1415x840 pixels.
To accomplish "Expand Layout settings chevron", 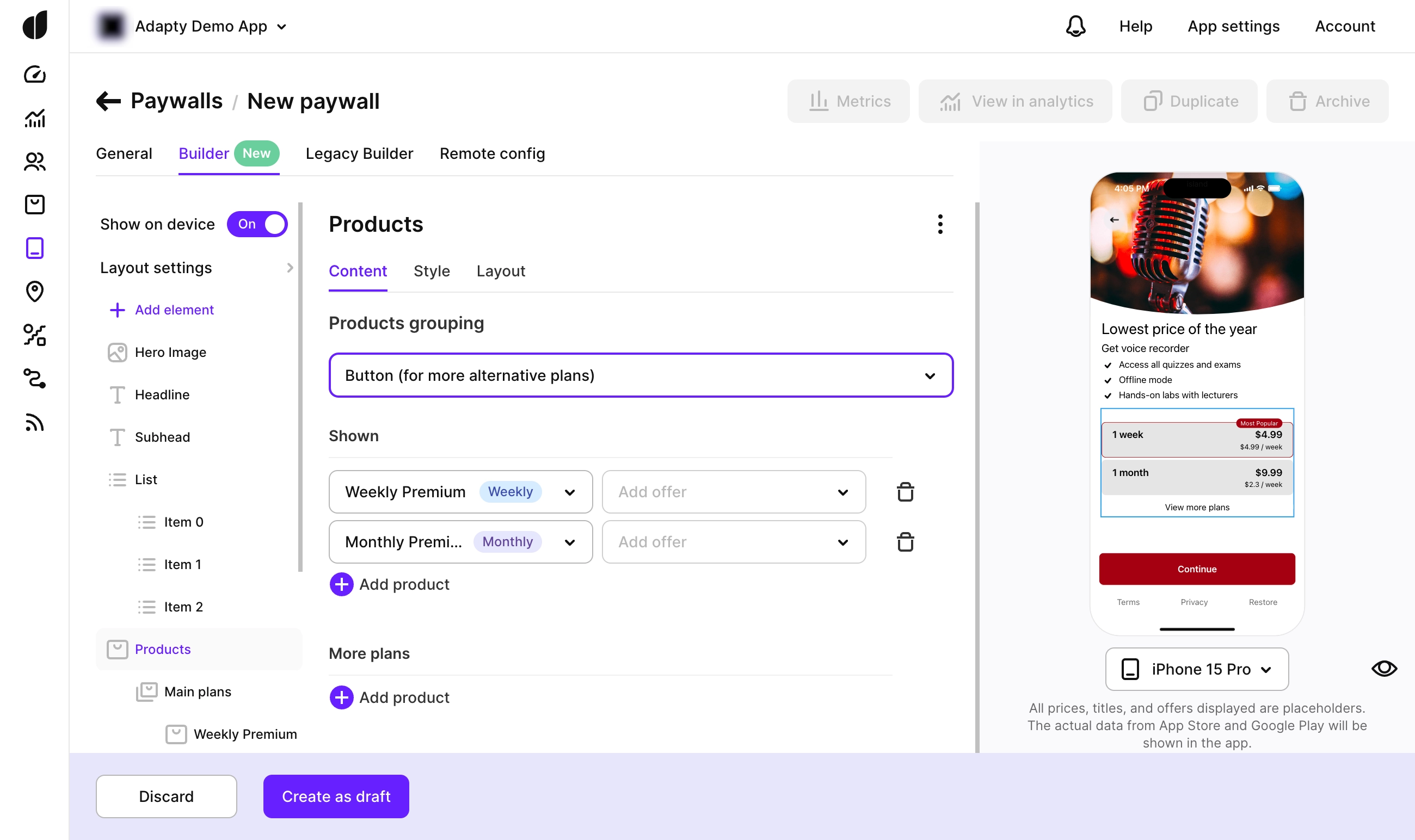I will (x=290, y=268).
